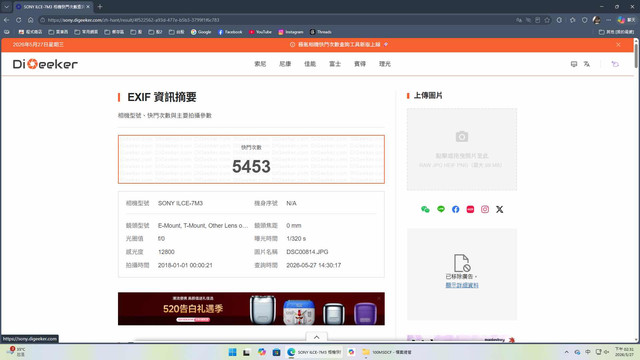640x360 pixels.
Task: Open the Windows Start menu
Action: pyautogui.click(x=232, y=352)
